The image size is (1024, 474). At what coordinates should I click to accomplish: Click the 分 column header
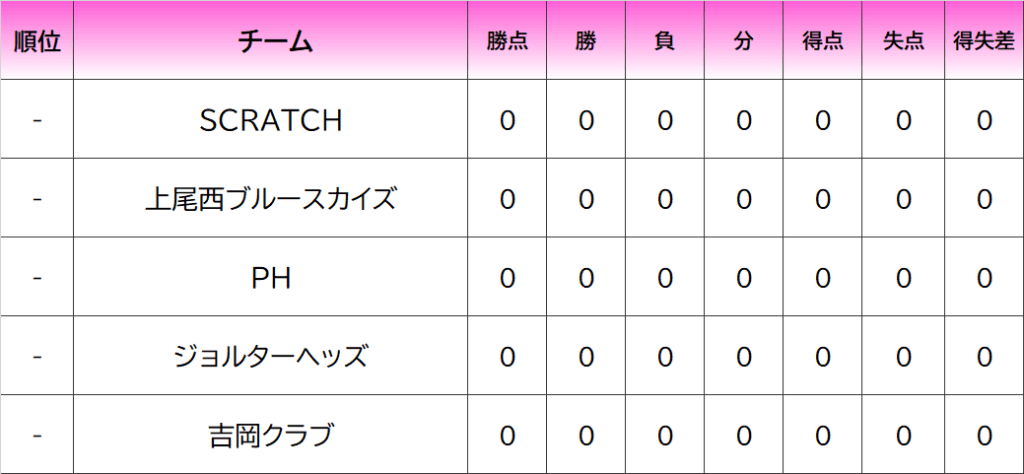tap(743, 42)
